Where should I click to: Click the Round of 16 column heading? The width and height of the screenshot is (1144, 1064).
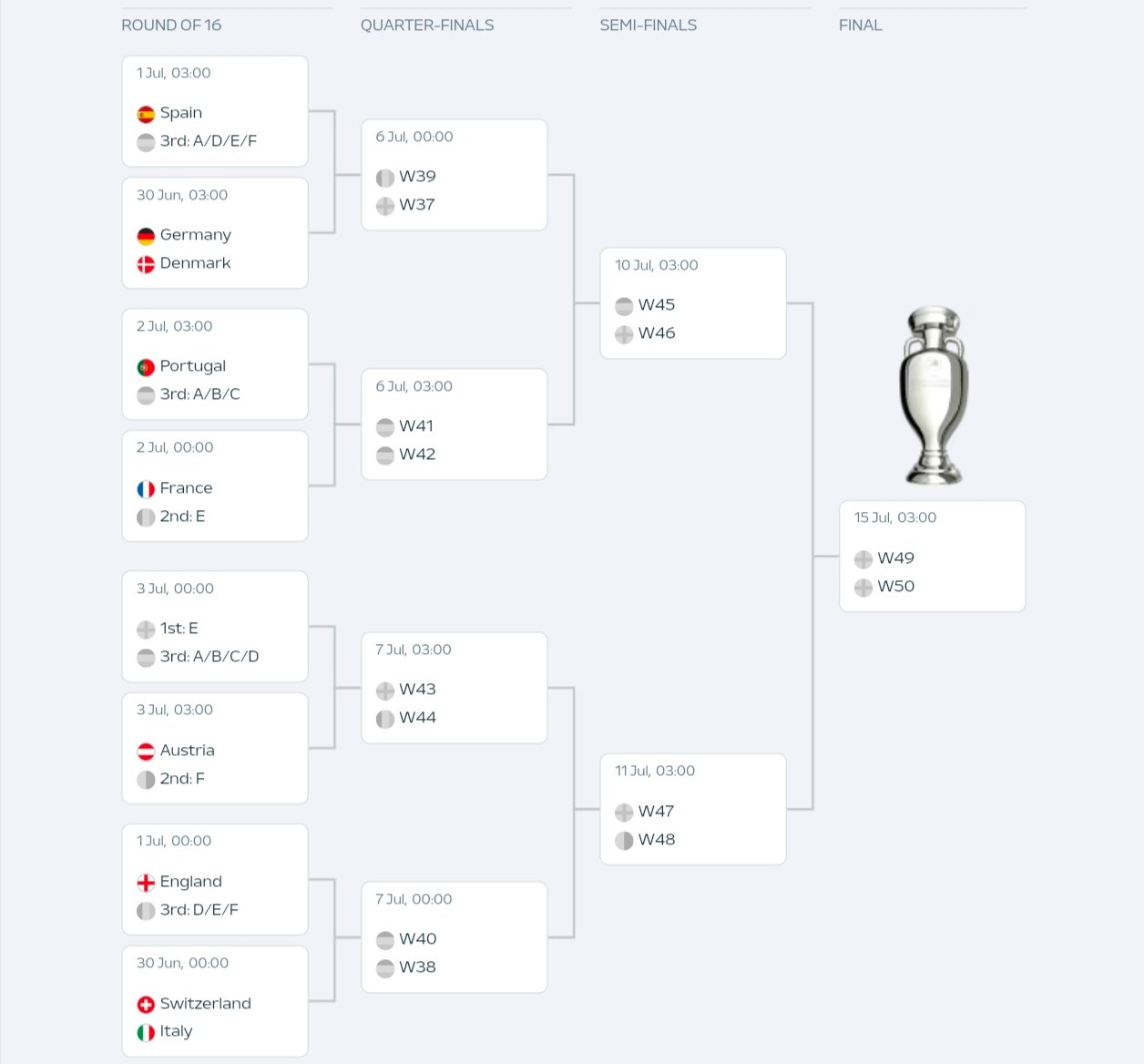pos(171,26)
